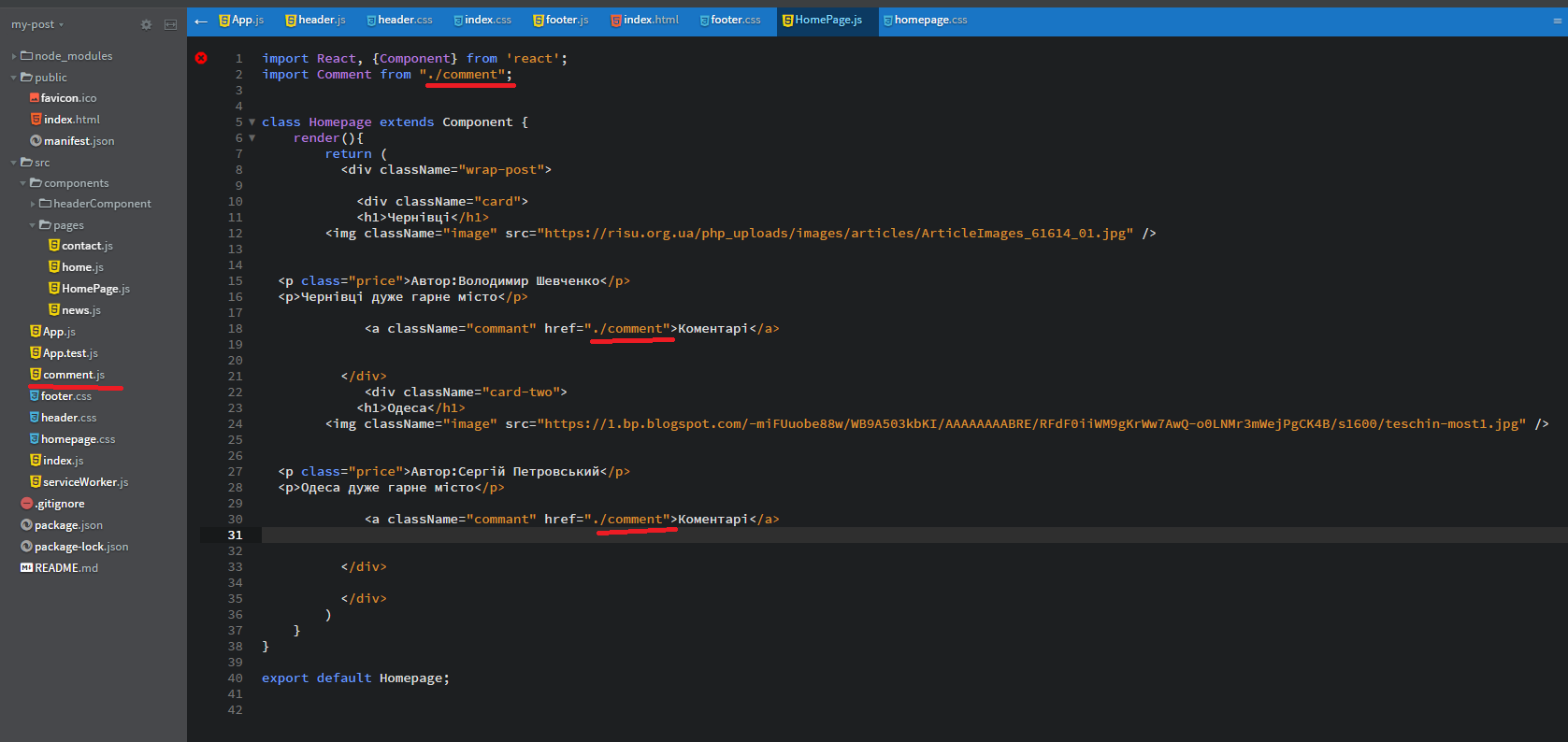Switch to the footer.css tab

(x=730, y=20)
